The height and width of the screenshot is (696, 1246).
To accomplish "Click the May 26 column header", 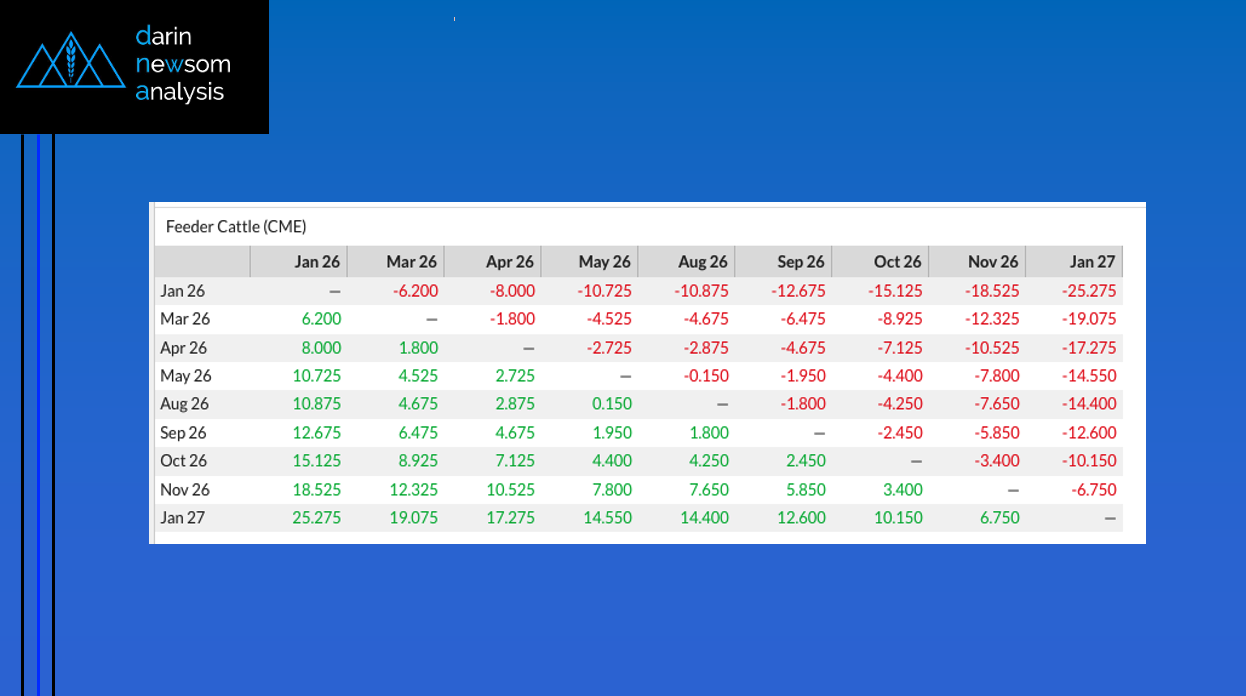I will pos(604,262).
